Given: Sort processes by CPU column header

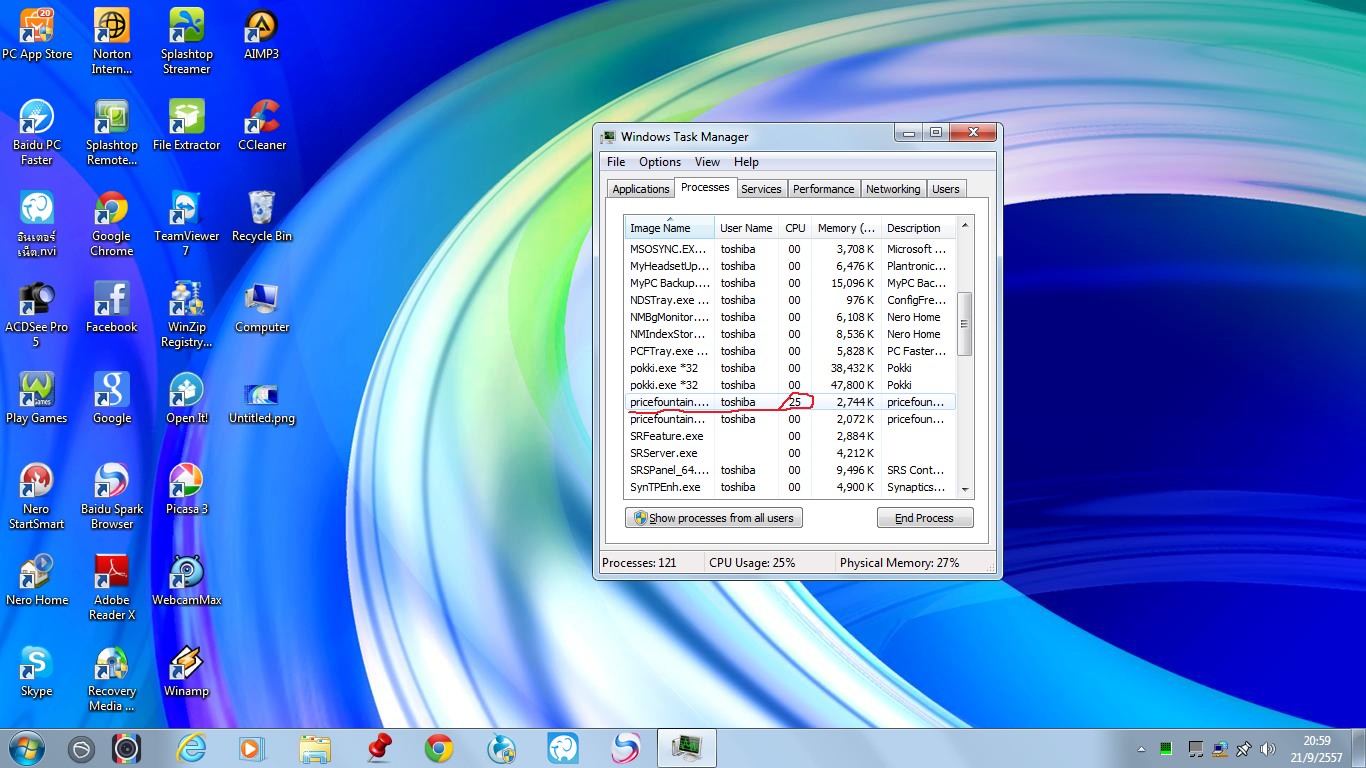Looking at the screenshot, I should click(795, 228).
